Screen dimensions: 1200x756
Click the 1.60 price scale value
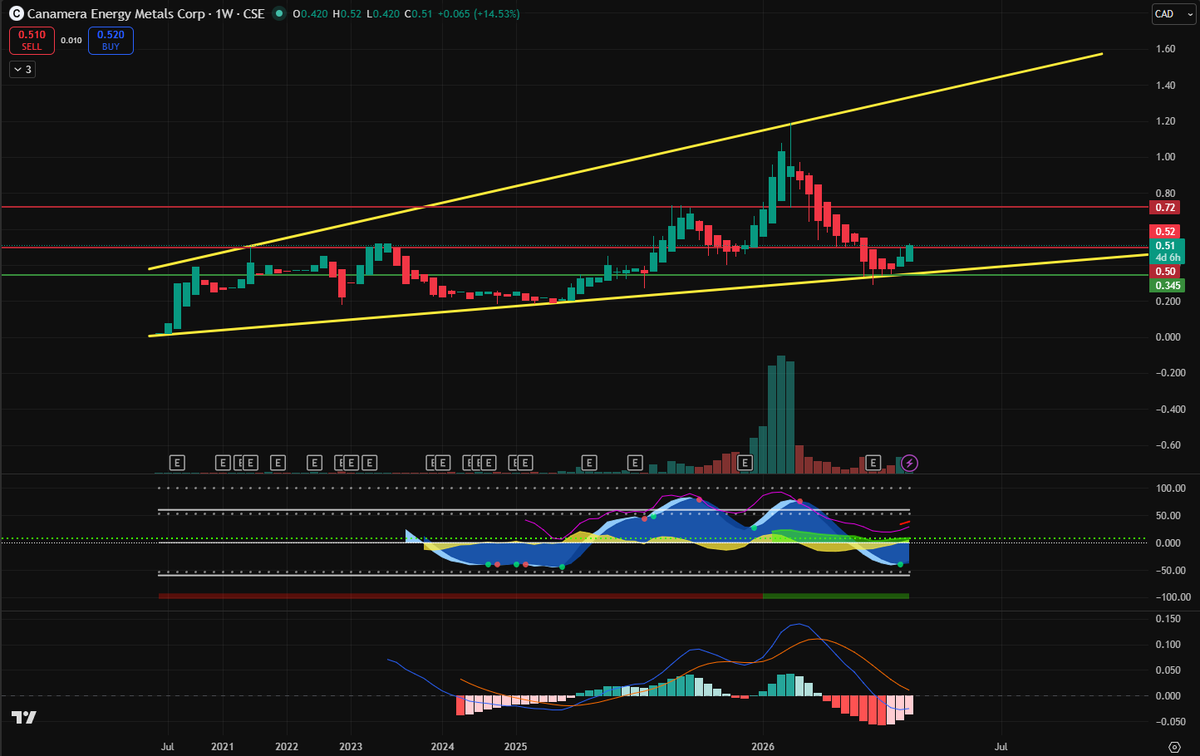tap(1166, 48)
